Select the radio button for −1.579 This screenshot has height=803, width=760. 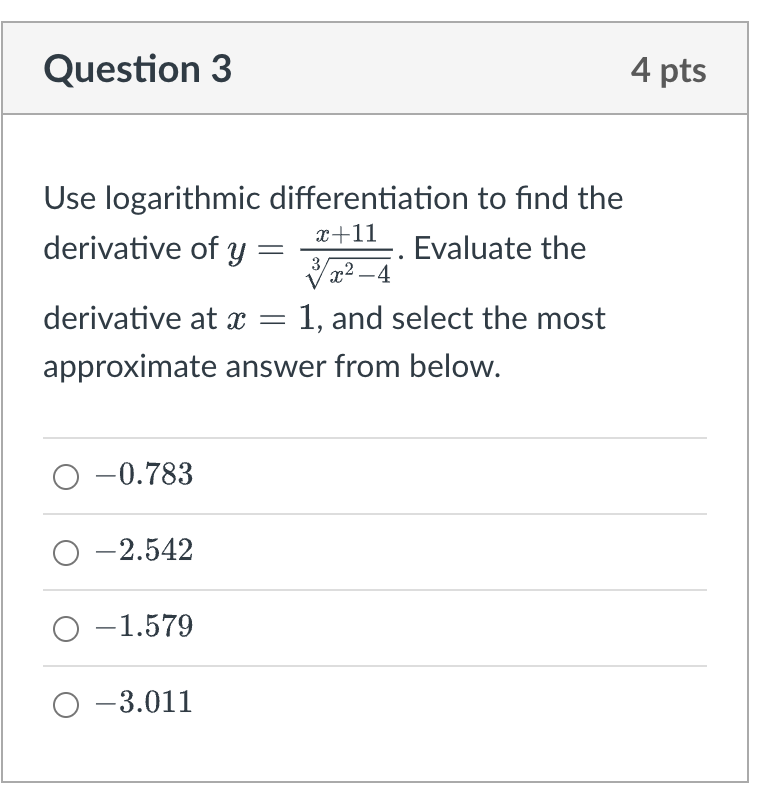(x=65, y=629)
